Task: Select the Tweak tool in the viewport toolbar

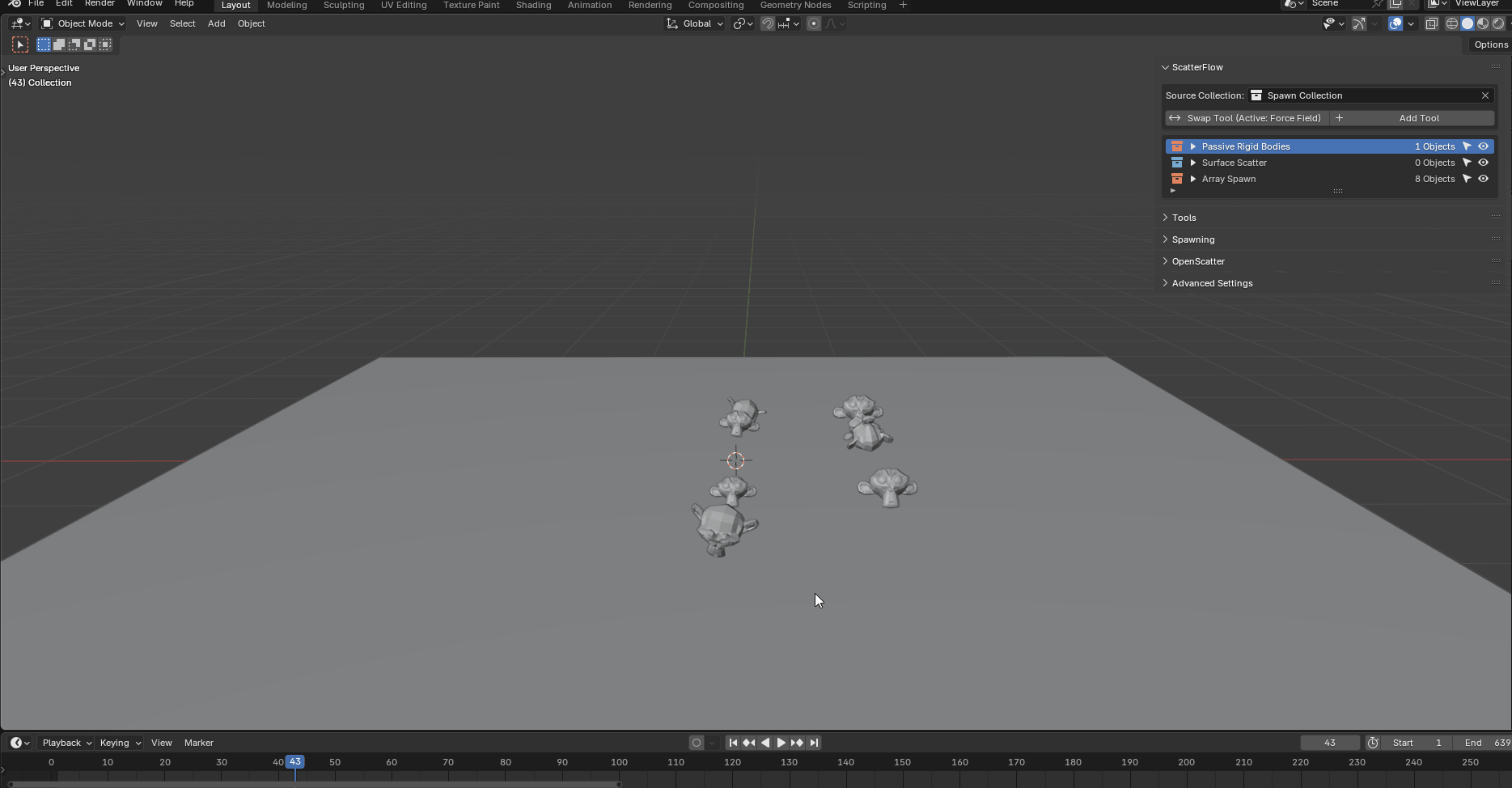Action: click(x=19, y=44)
